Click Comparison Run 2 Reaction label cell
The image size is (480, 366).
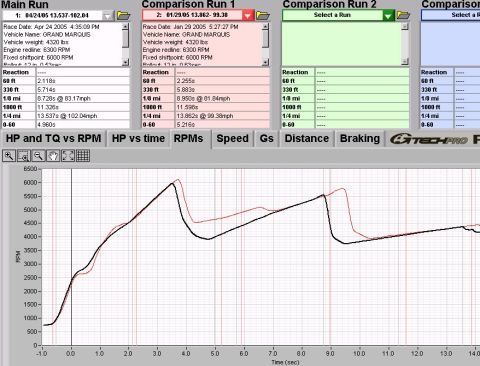(298, 72)
